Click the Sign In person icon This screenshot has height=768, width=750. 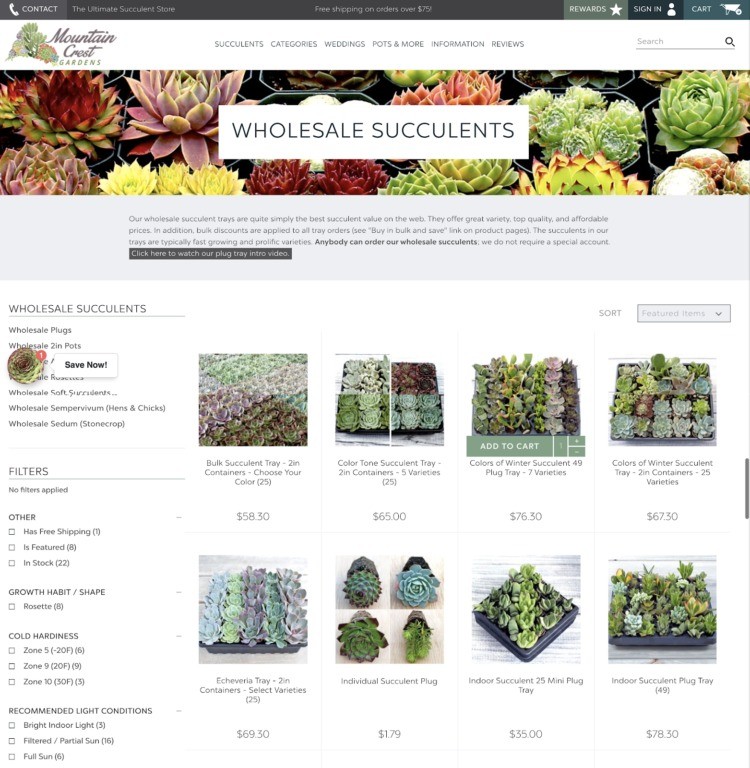point(672,9)
